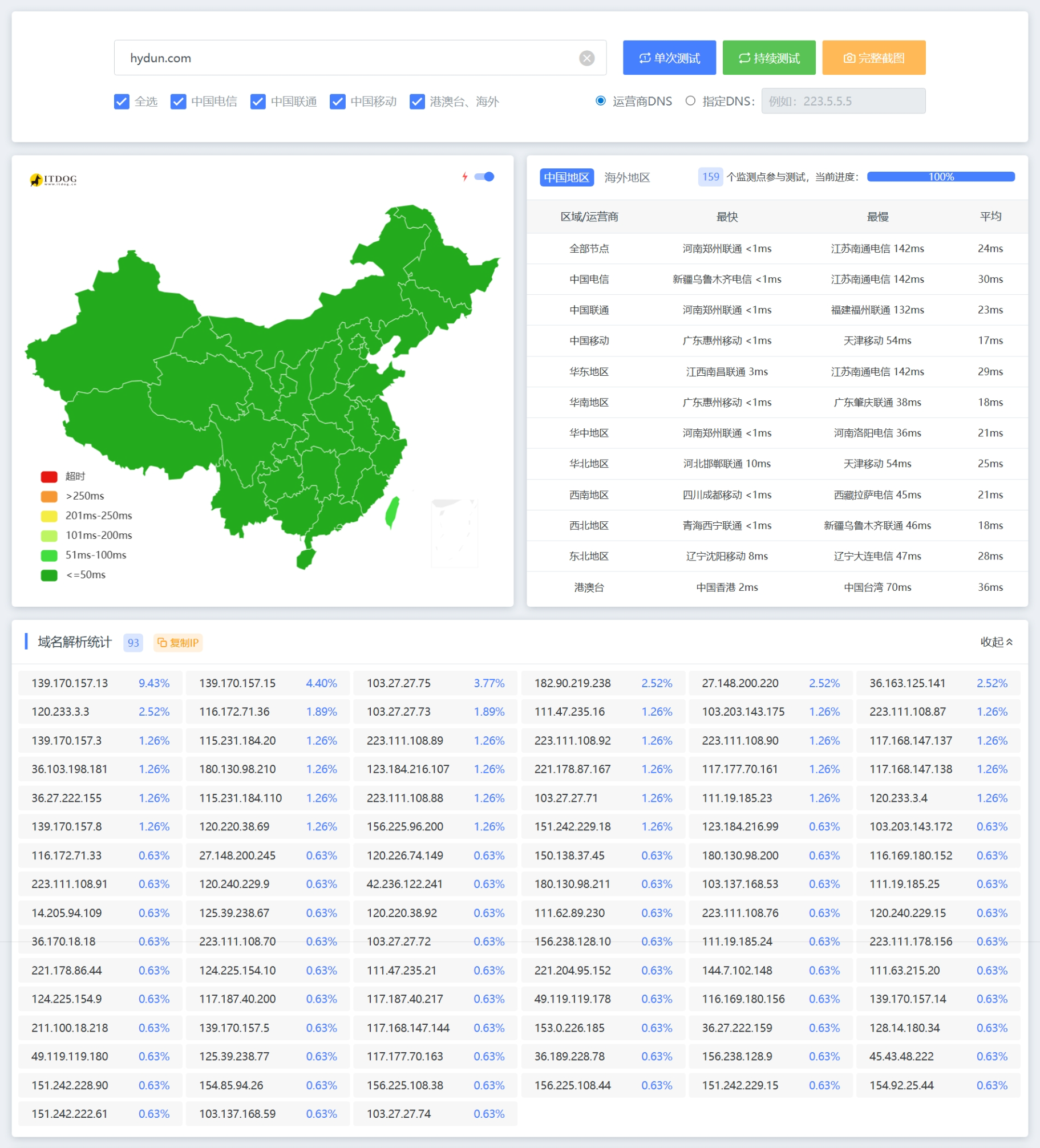The width and height of the screenshot is (1040, 1148).
Task: Click the 最慢 column header
Action: coord(877,217)
